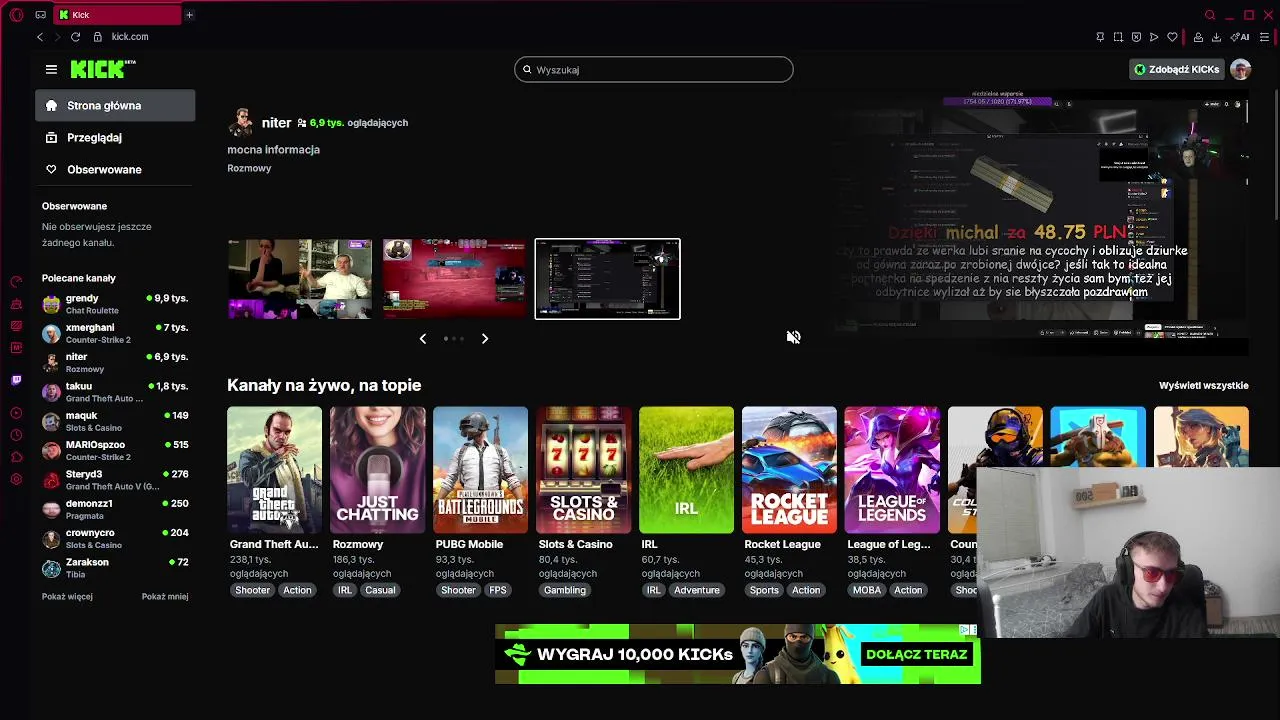The image size is (1280, 720).
Task: Open the Slots & Casino category card
Action: (x=583, y=470)
